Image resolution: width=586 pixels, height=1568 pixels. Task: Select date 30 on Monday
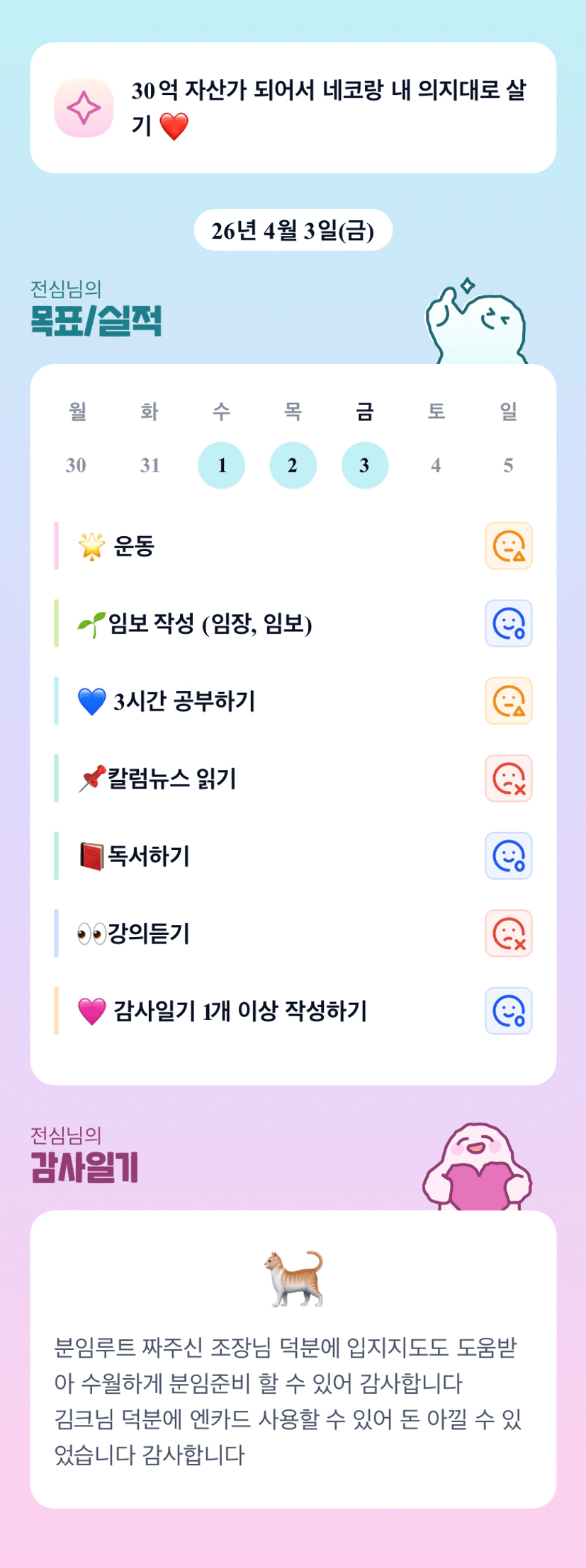[77, 465]
